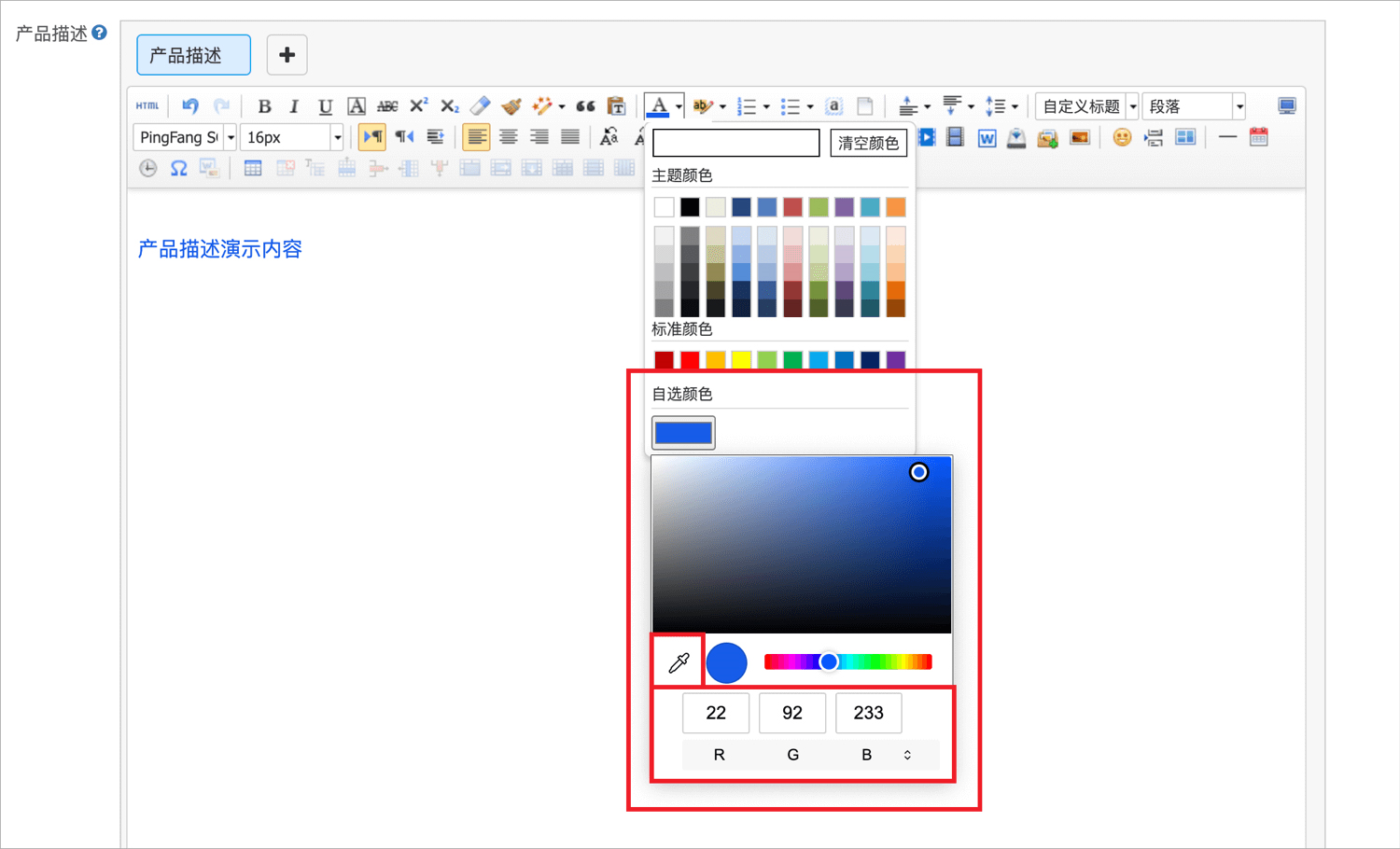Insert an emoticon using the smiley icon
1400x849 pixels.
click(1122, 138)
